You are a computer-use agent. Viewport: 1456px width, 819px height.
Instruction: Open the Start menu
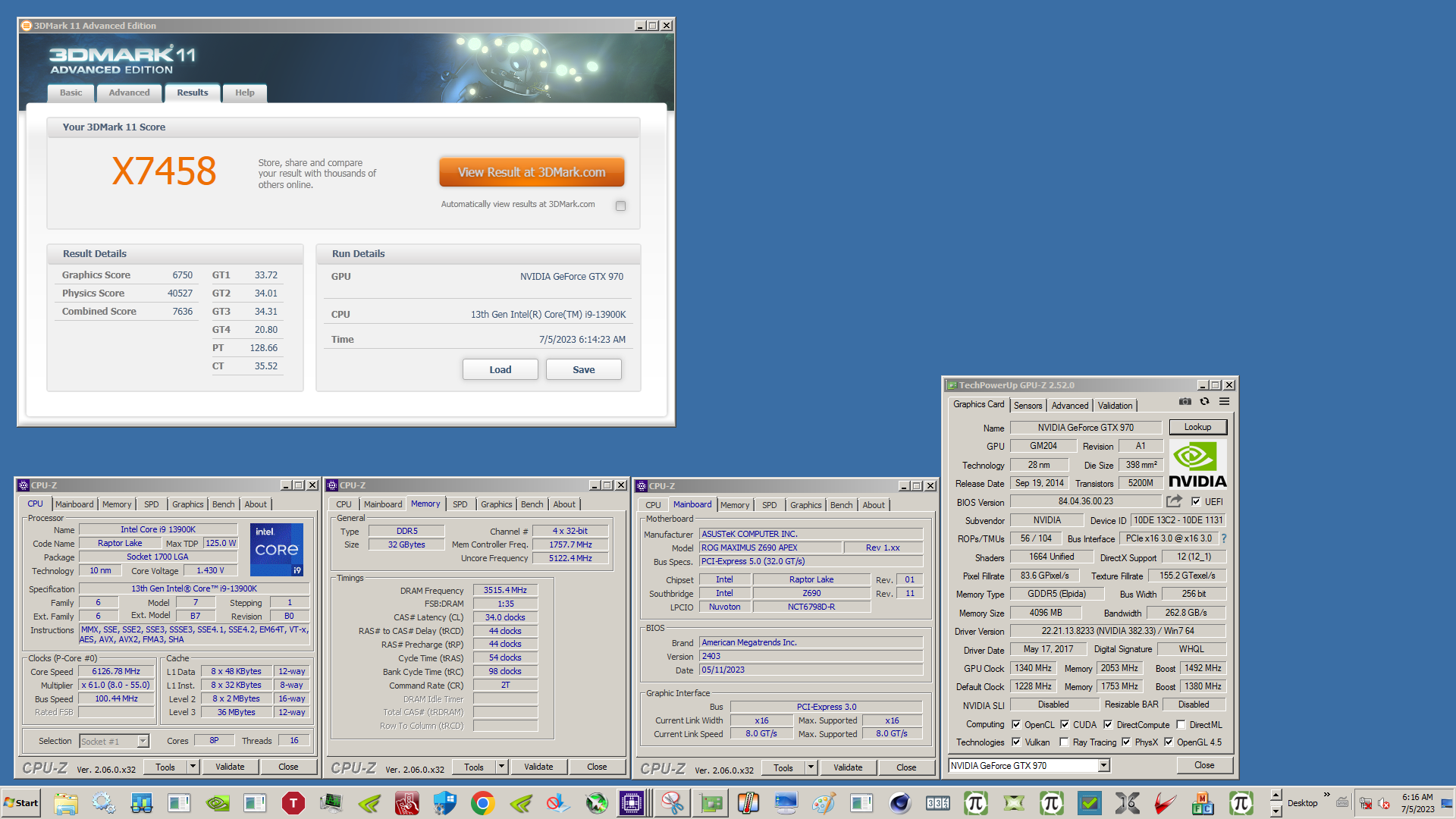point(21,803)
